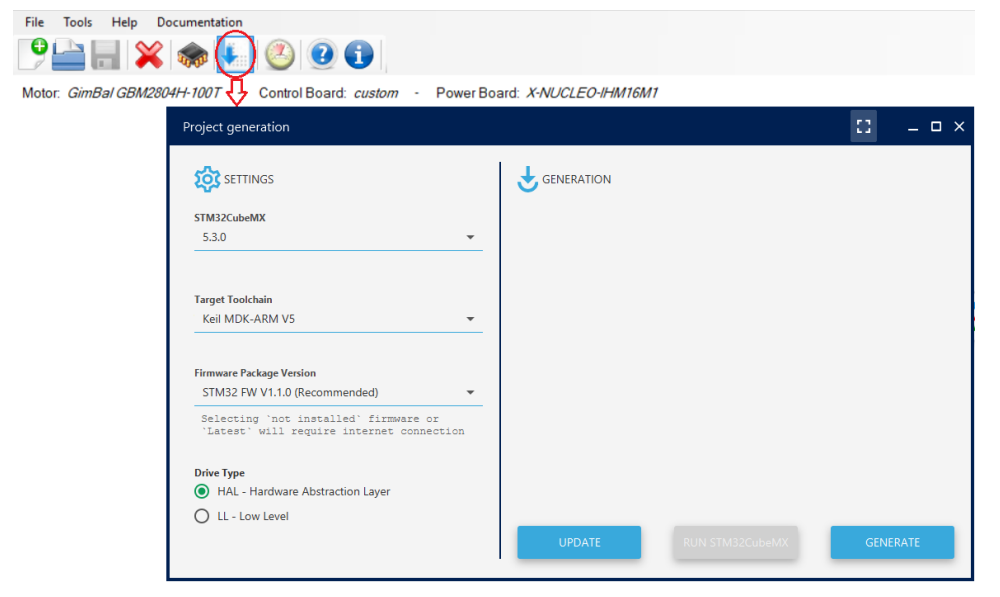Close the Project generation dialog
Screen dimensions: 1000x597
tap(959, 126)
